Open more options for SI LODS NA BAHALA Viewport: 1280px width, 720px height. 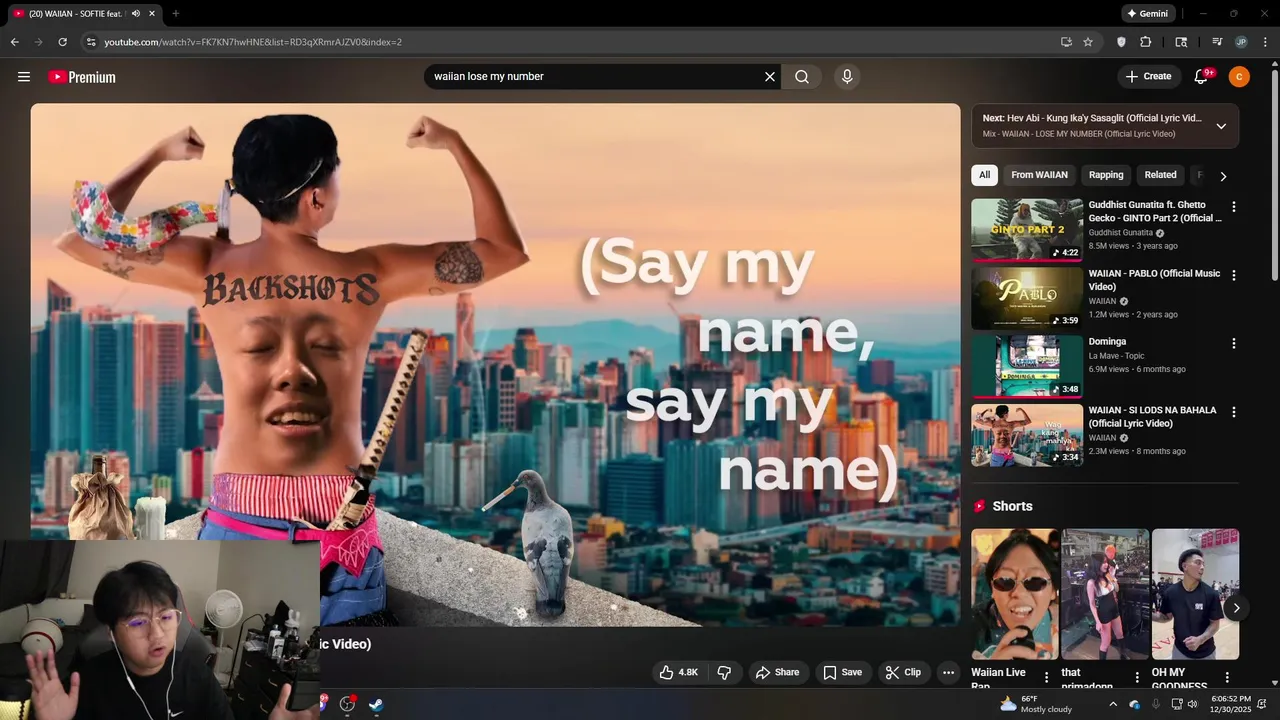click(x=1233, y=412)
